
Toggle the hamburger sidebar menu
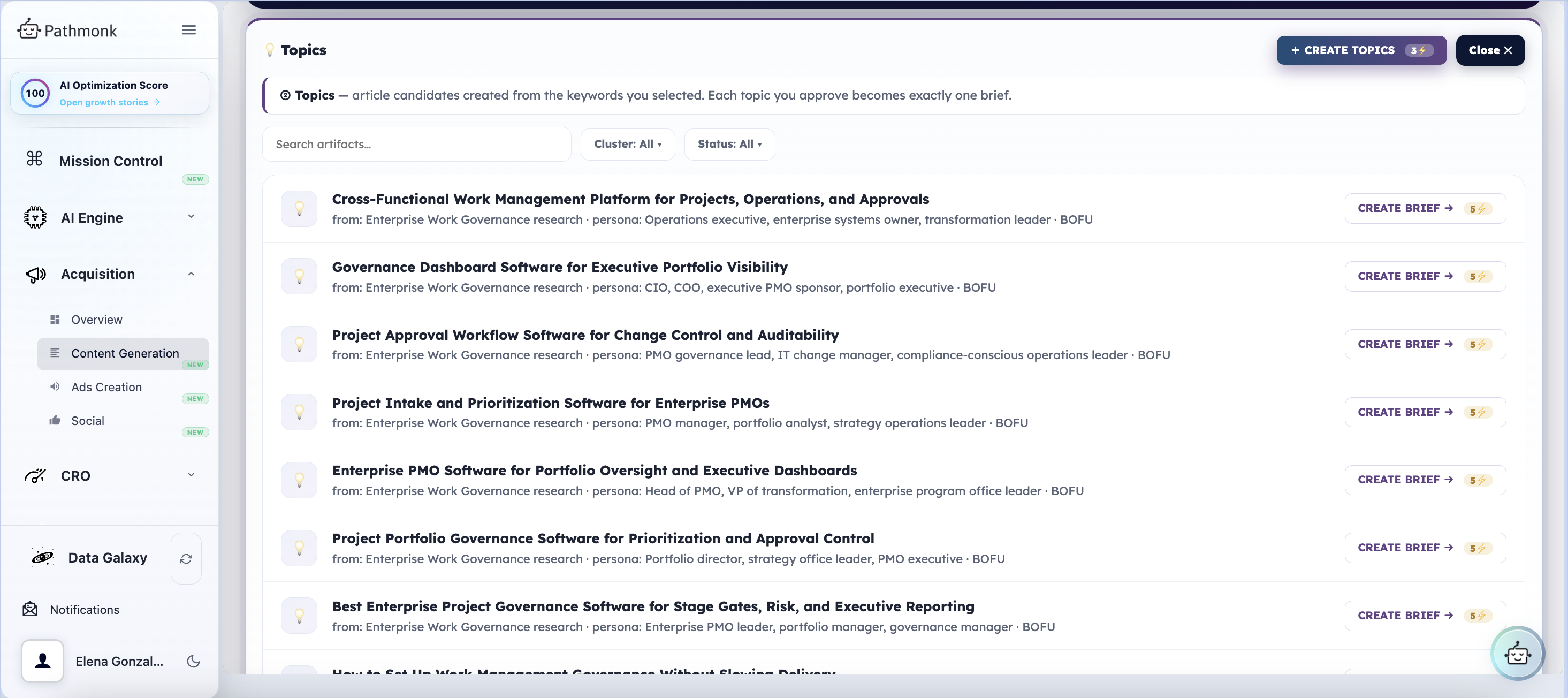pos(189,30)
